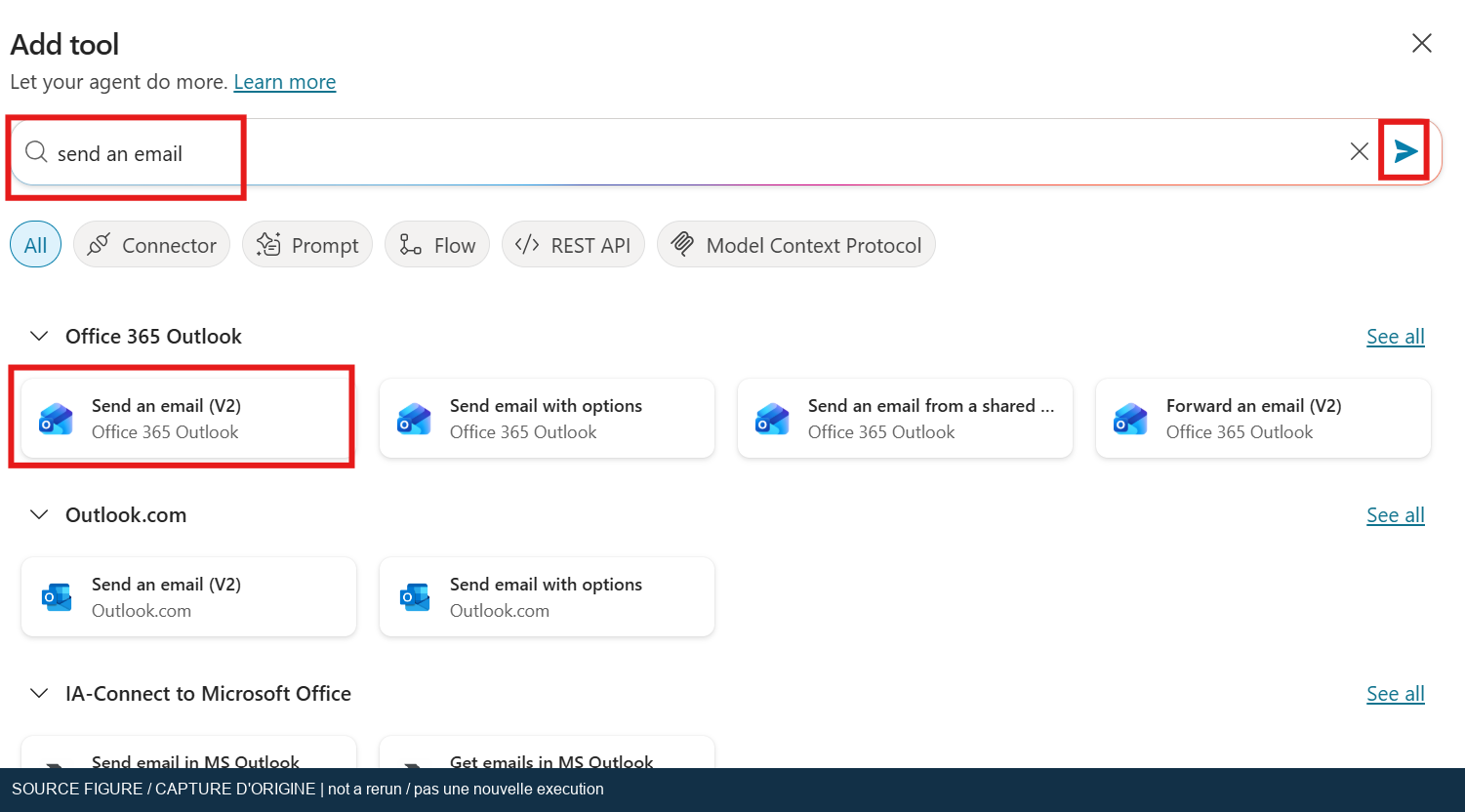Image resolution: width=1465 pixels, height=812 pixels.
Task: Close the Add tool dialog
Action: tap(1422, 43)
